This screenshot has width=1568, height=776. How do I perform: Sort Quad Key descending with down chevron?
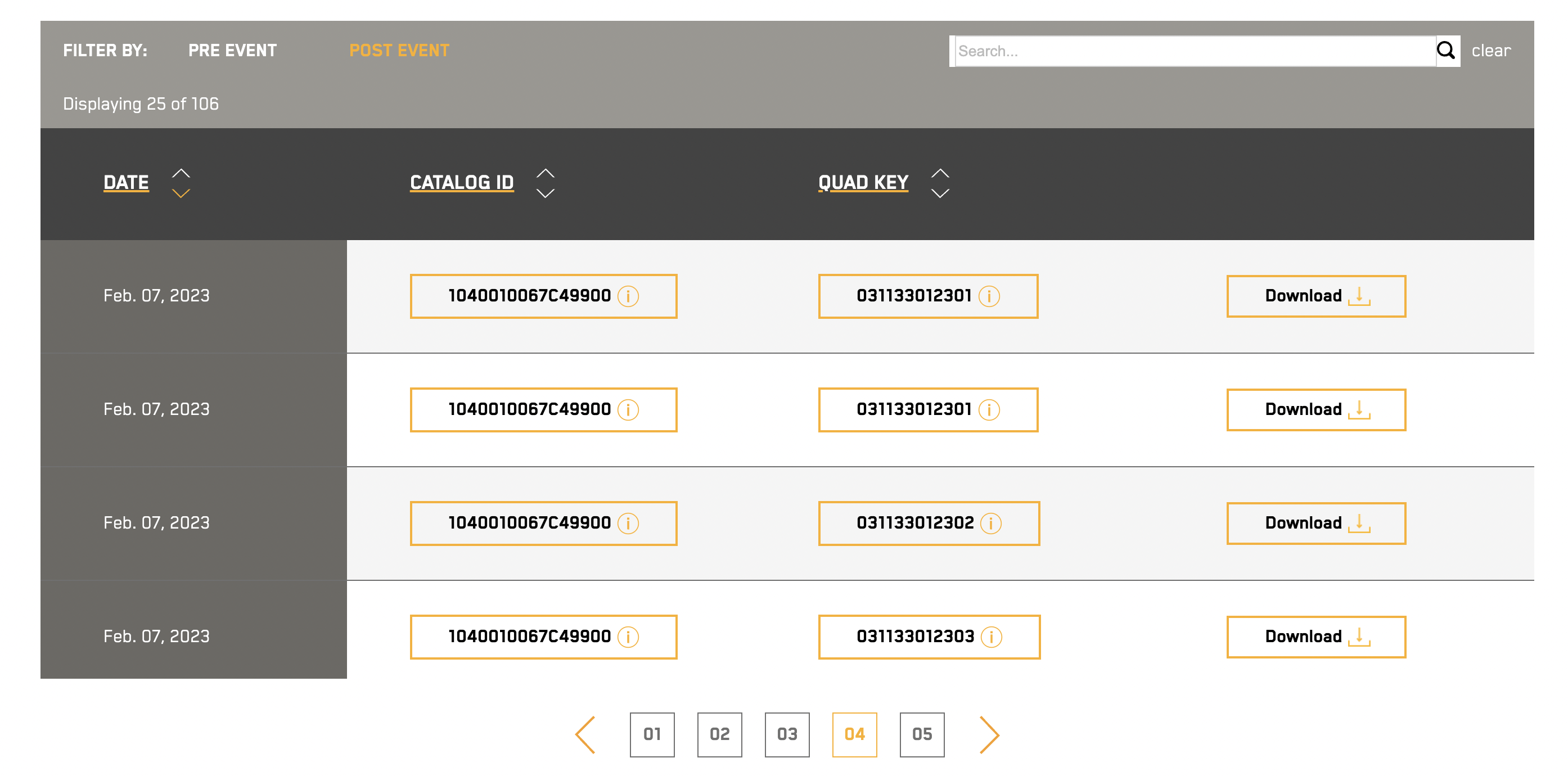940,193
